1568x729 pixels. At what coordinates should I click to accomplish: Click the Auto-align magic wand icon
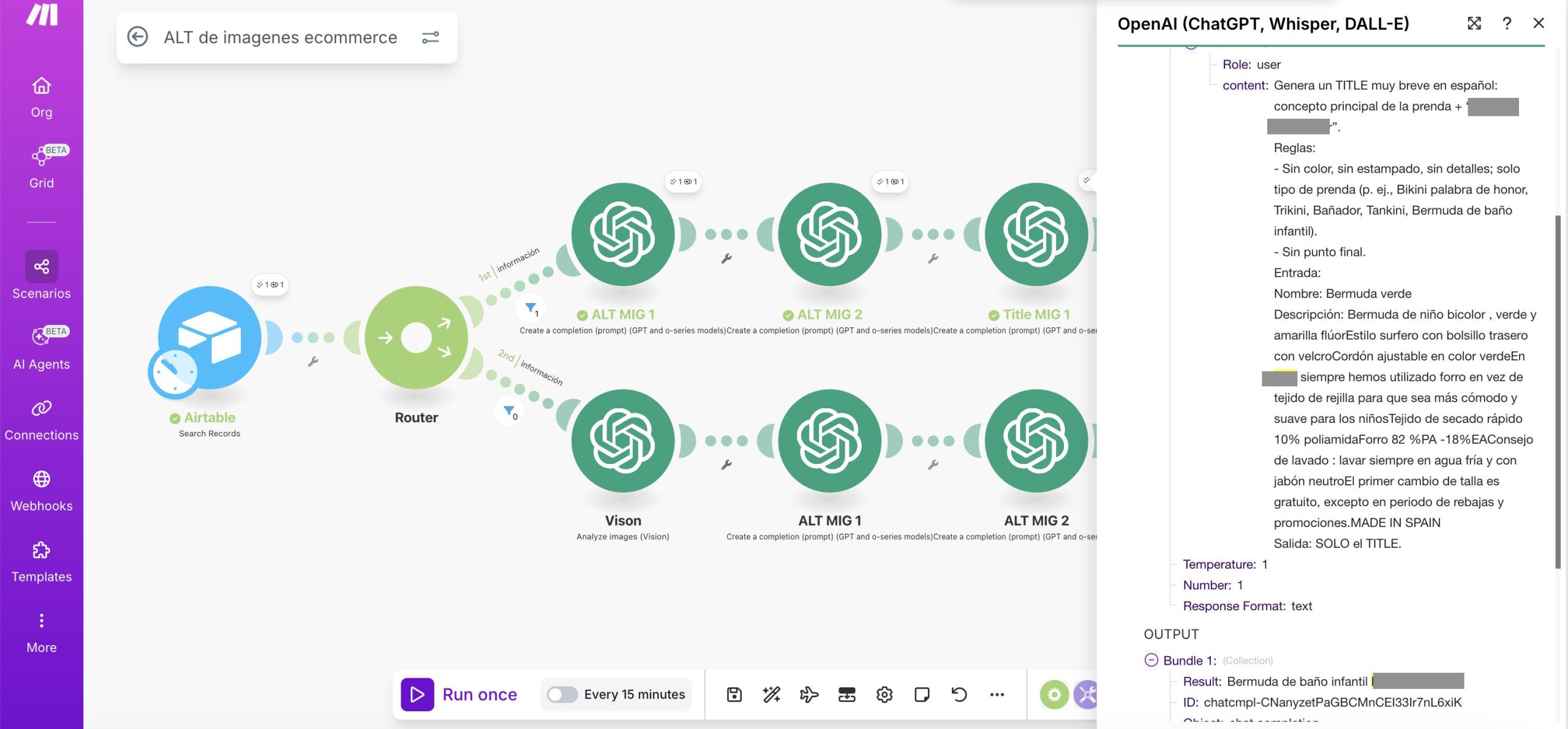pos(771,694)
